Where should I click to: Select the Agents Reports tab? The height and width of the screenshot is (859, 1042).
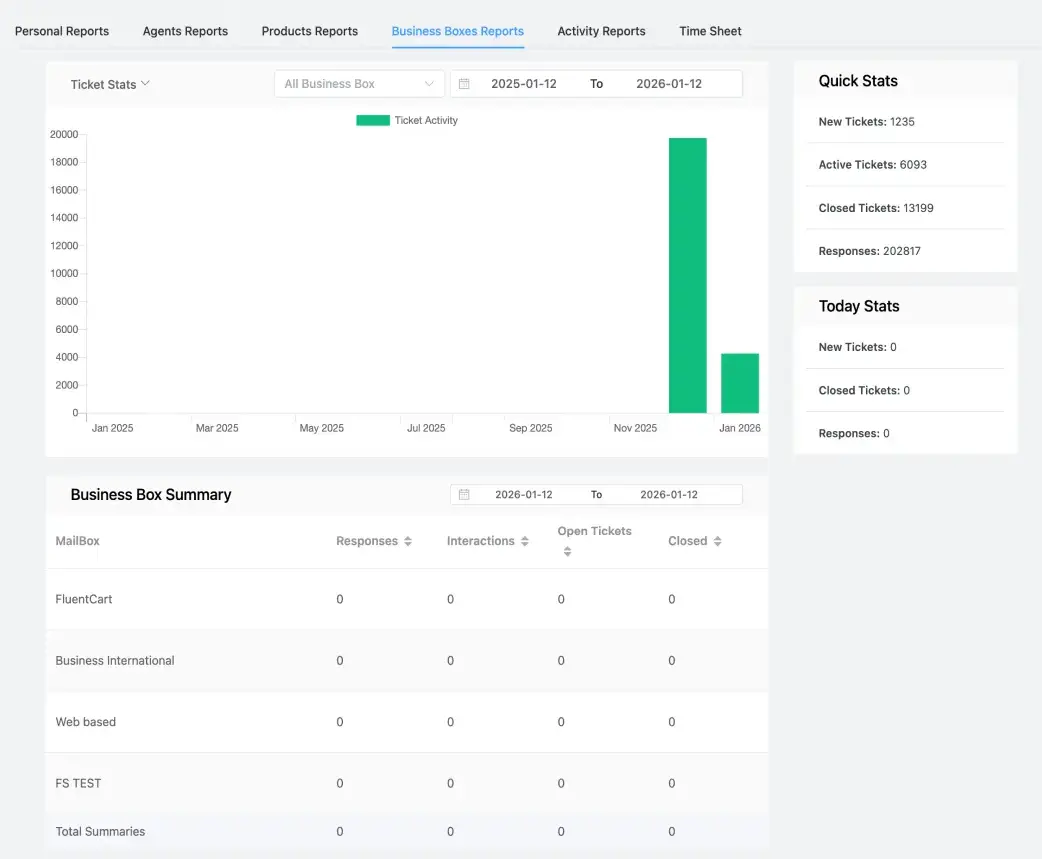coord(184,31)
